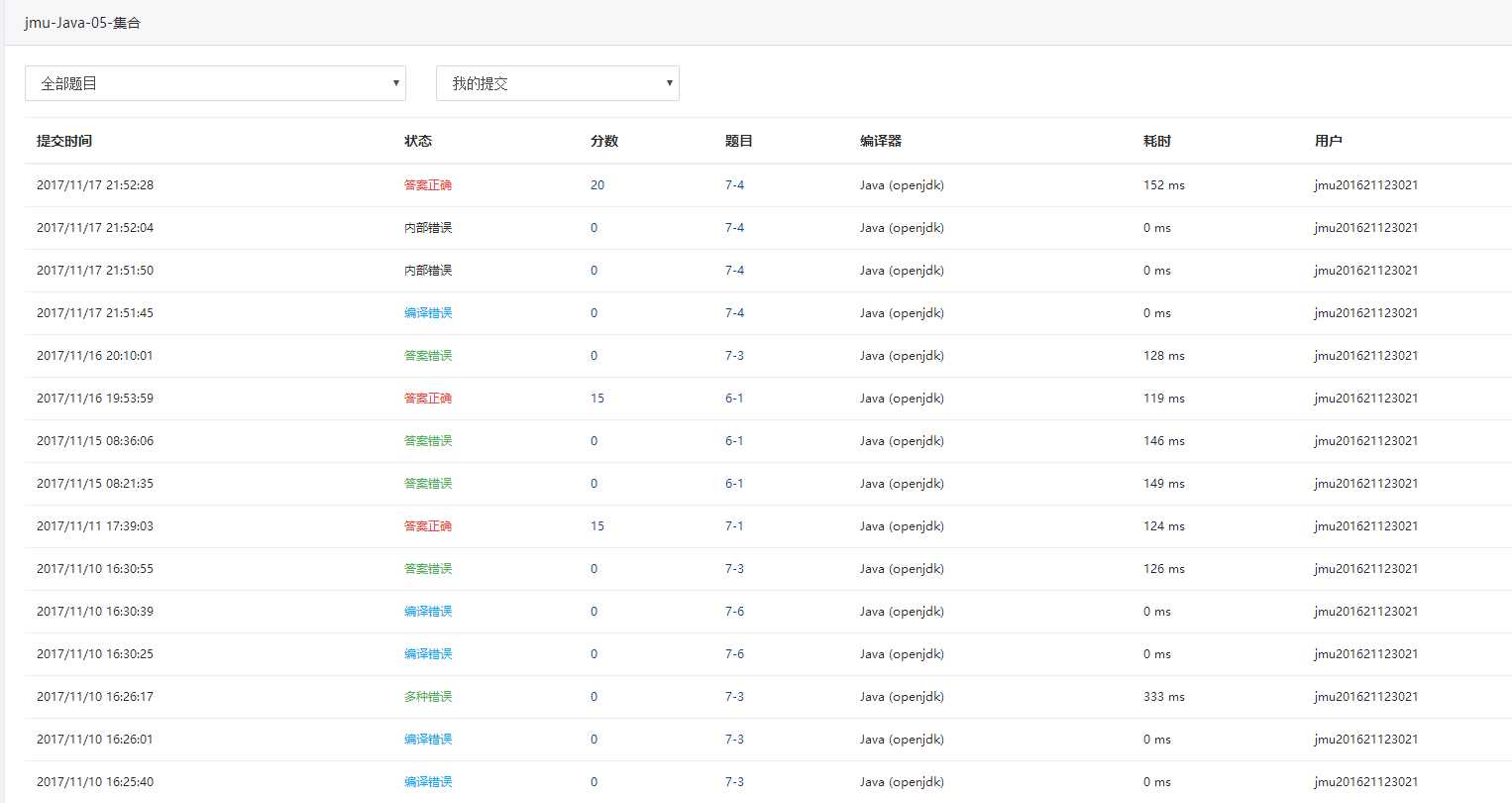Open problem 6-1 link in the 08:21:35 row
The height and width of the screenshot is (803, 1512).
[734, 484]
